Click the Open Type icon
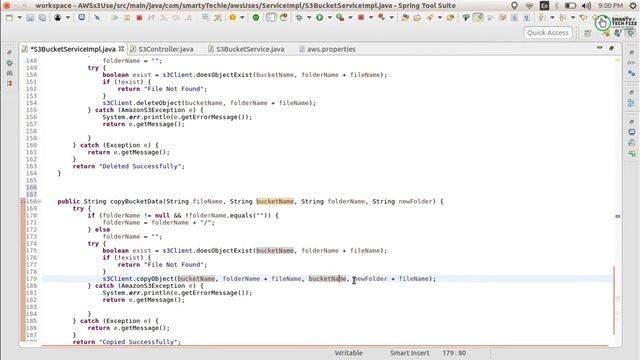This screenshot has height=360, width=640. 405,18
